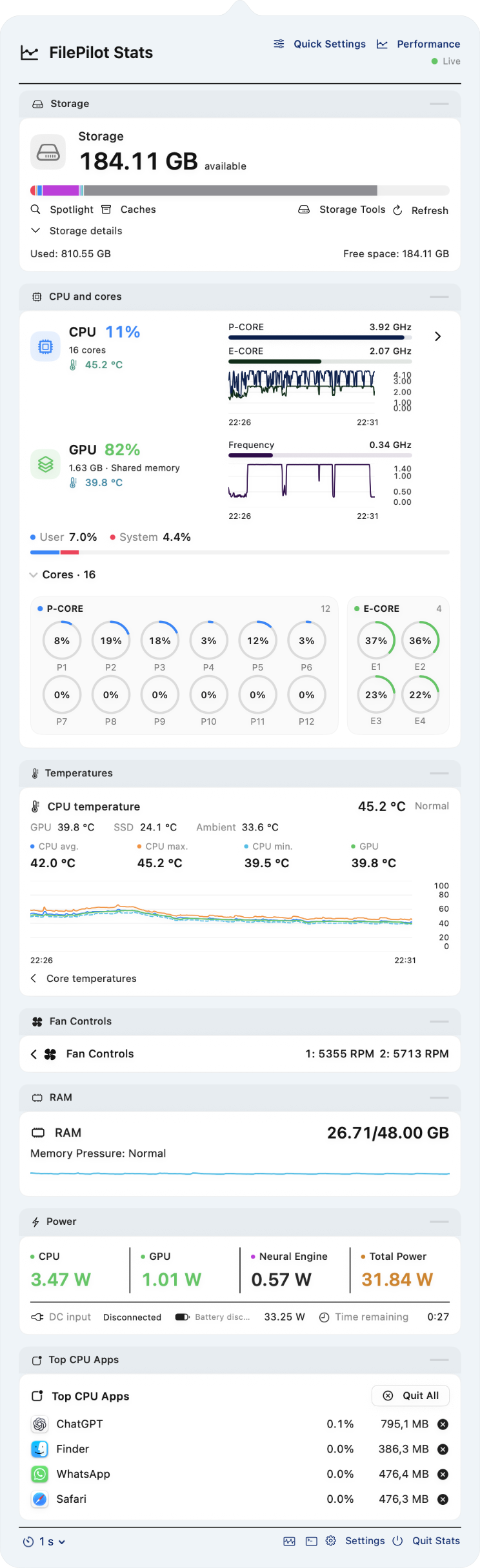Open Spotlight storage search
The height and width of the screenshot is (1568, 480).
(62, 210)
